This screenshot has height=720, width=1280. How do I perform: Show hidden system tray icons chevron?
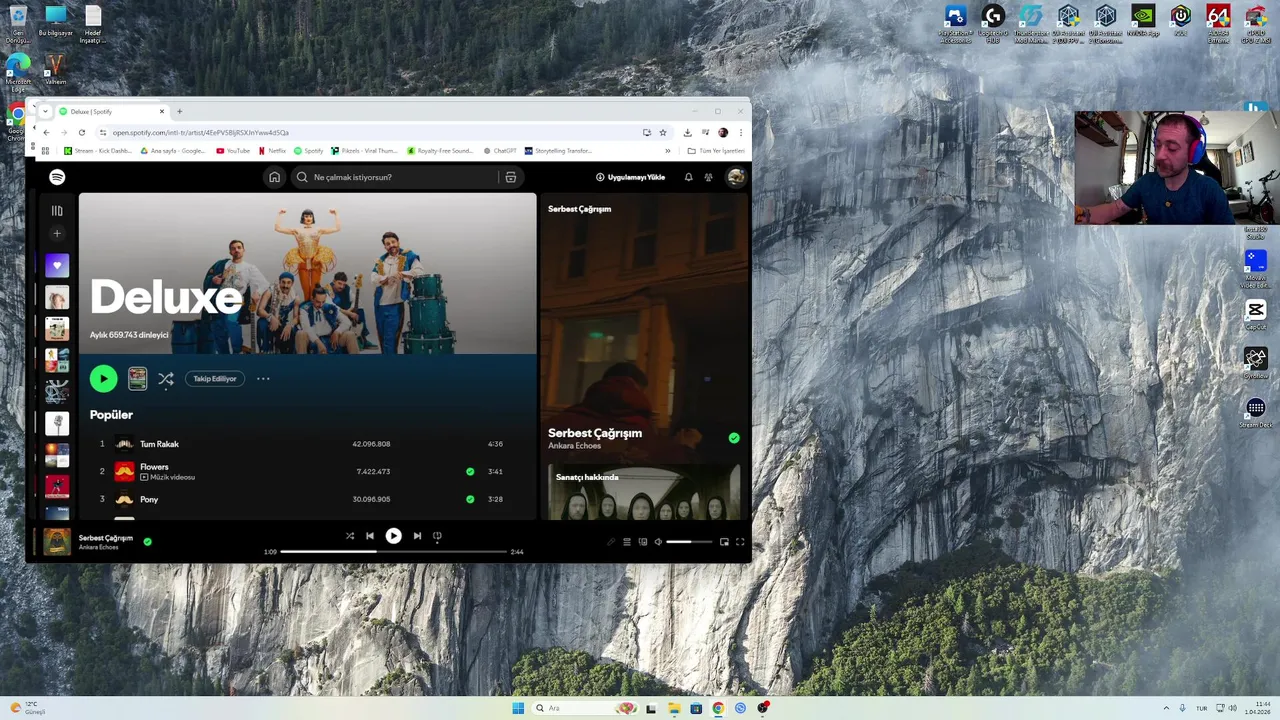pyautogui.click(x=1165, y=708)
